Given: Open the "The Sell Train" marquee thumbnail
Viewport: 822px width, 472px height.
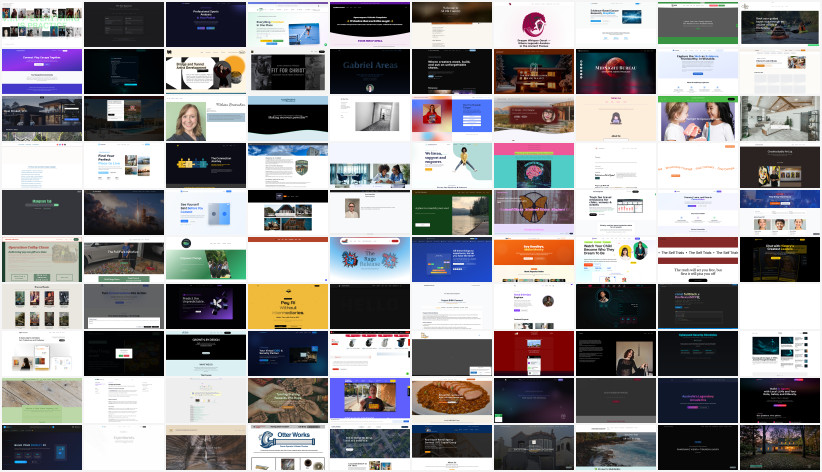Looking at the screenshot, I should pyautogui.click(x=698, y=260).
